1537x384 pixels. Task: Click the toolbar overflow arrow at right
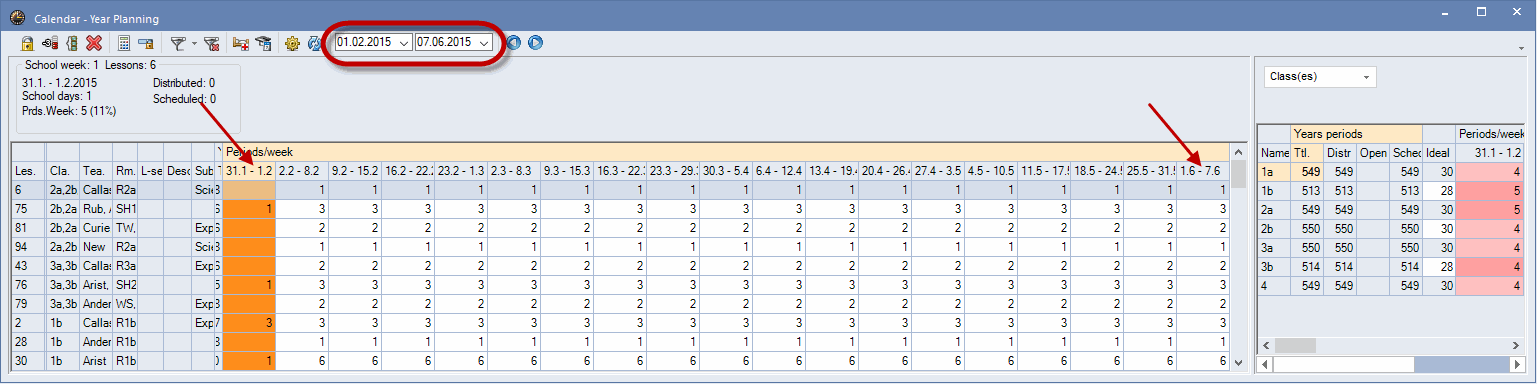pyautogui.click(x=1521, y=47)
